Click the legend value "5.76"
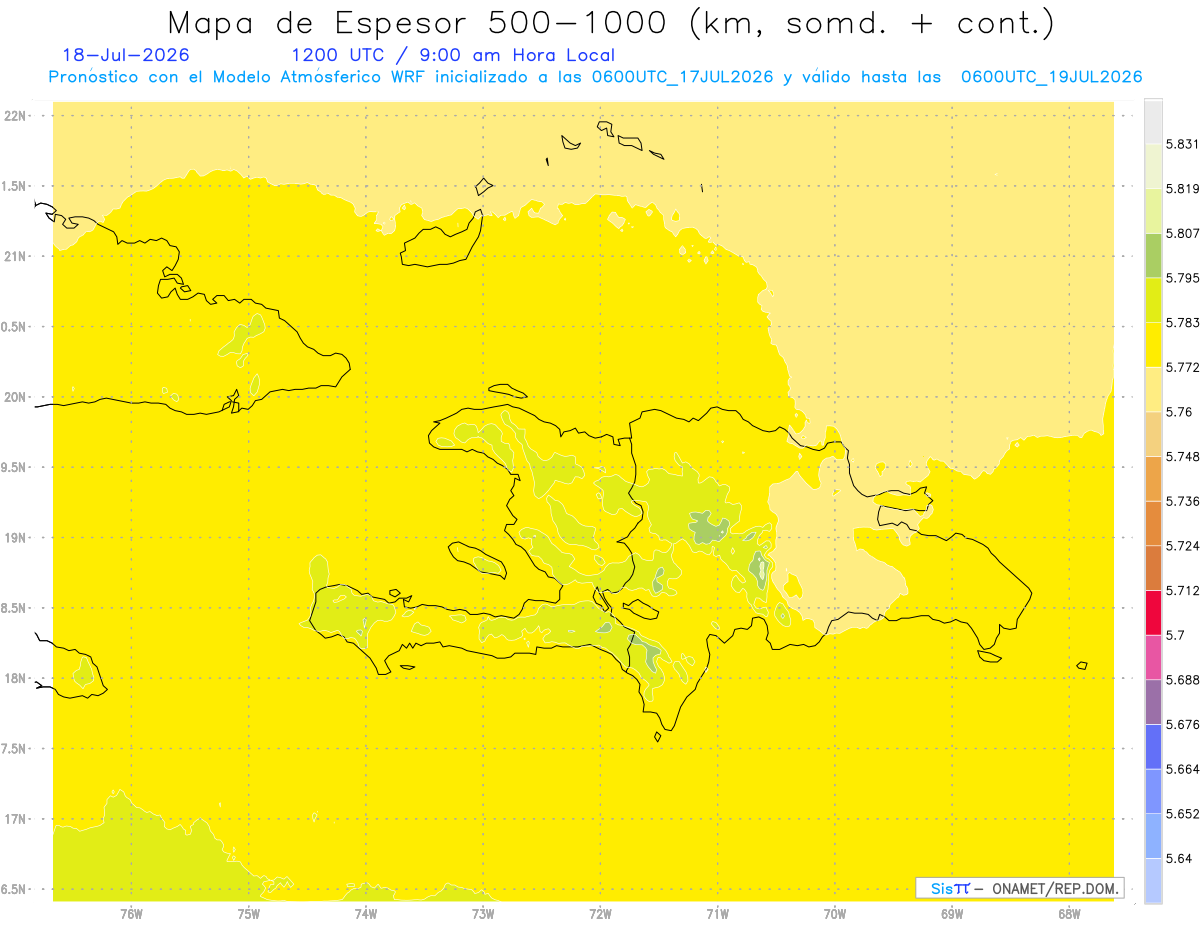 [x=1179, y=412]
